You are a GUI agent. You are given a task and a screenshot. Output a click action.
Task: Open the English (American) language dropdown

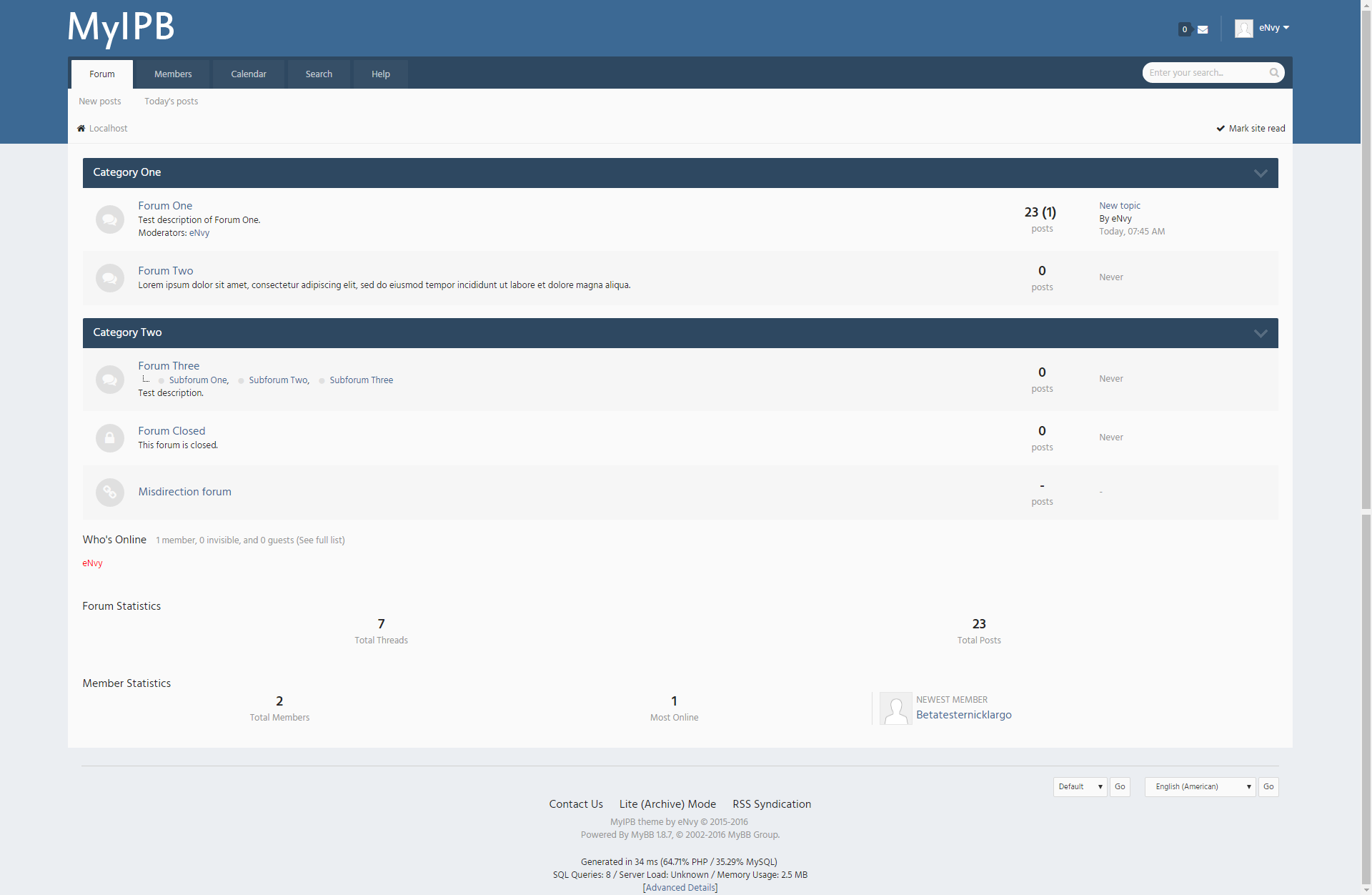(x=1200, y=786)
